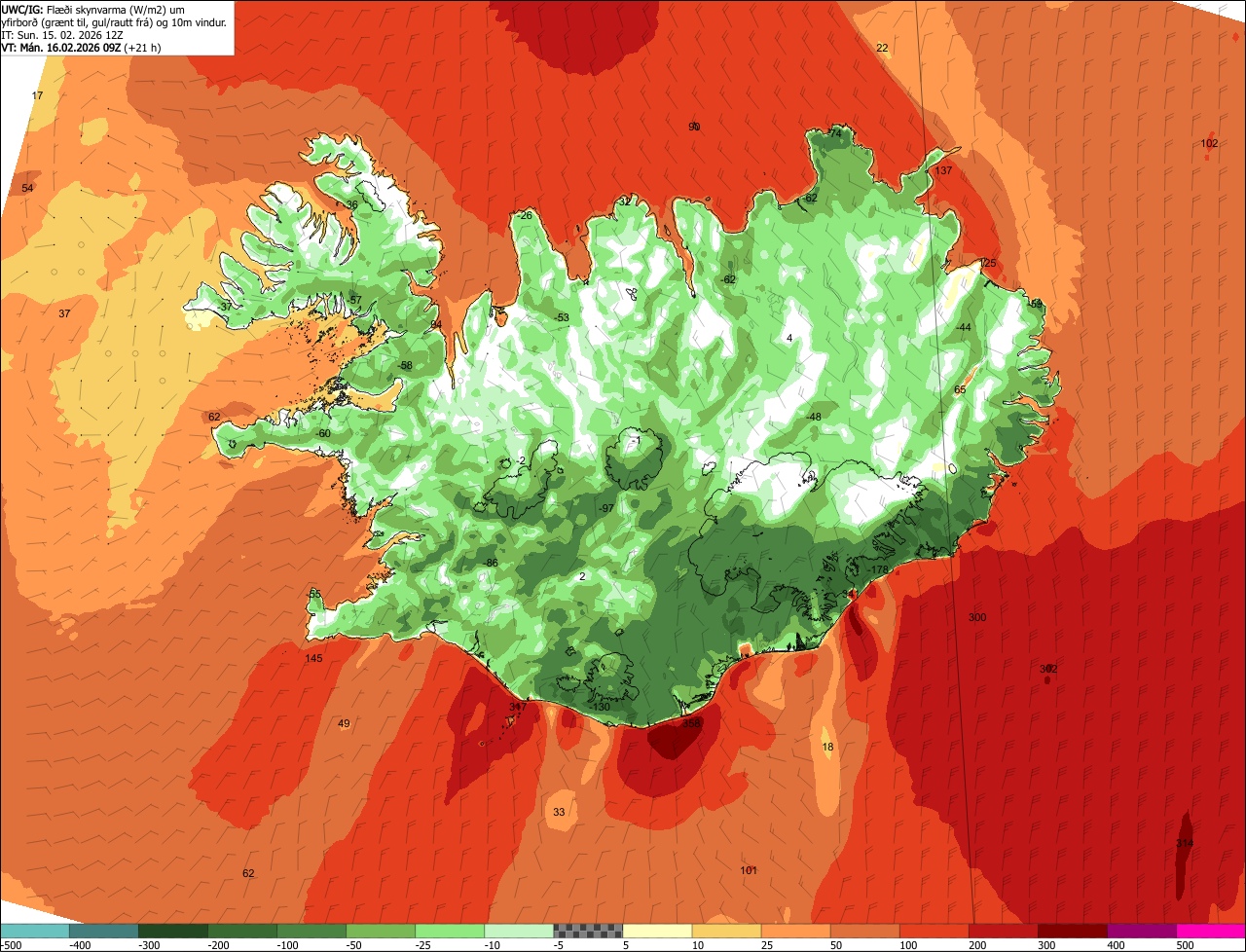The image size is (1246, 952).
Task: Click the map value '-60' on the western peninsula
Action: tap(323, 434)
